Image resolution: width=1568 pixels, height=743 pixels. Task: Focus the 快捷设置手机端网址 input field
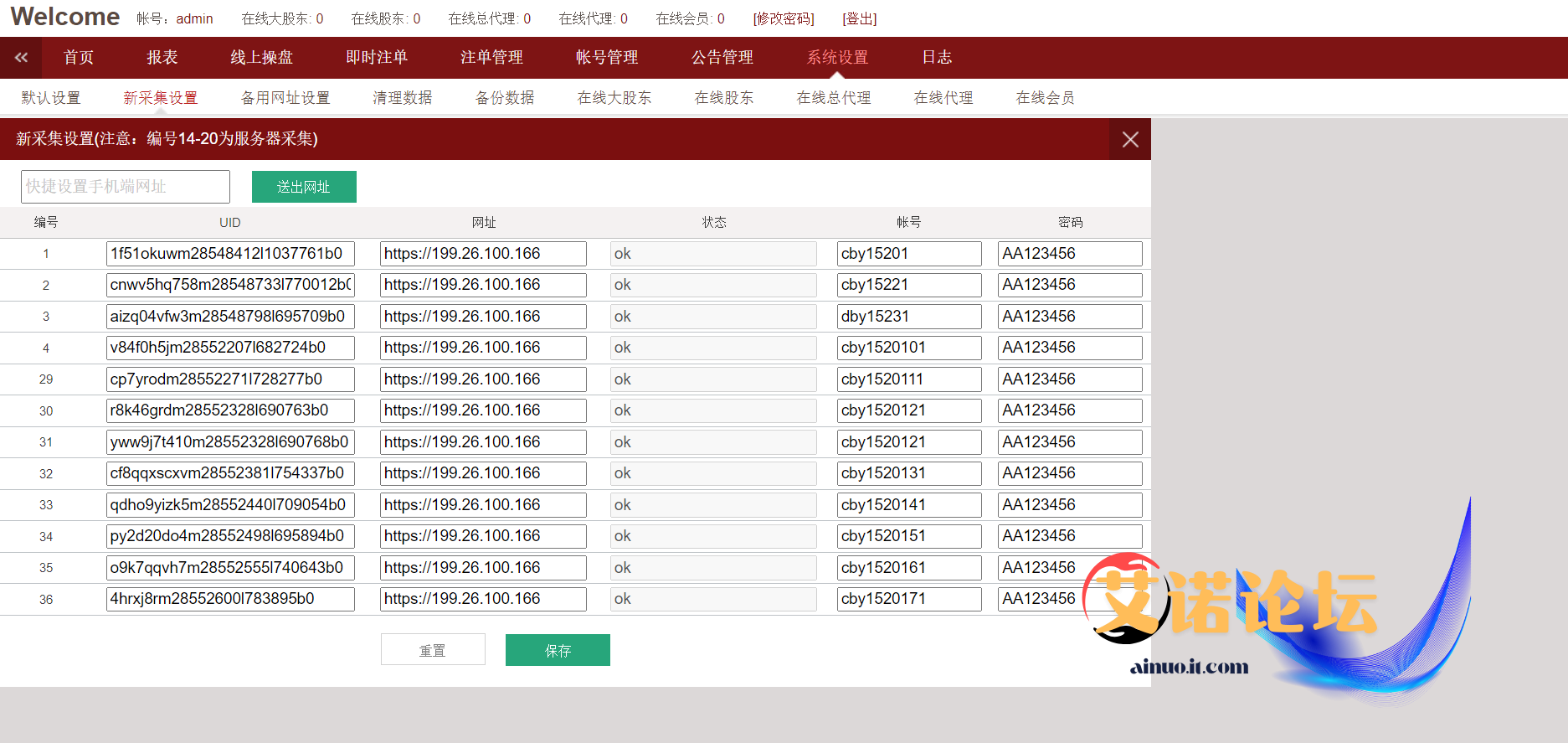coord(126,187)
